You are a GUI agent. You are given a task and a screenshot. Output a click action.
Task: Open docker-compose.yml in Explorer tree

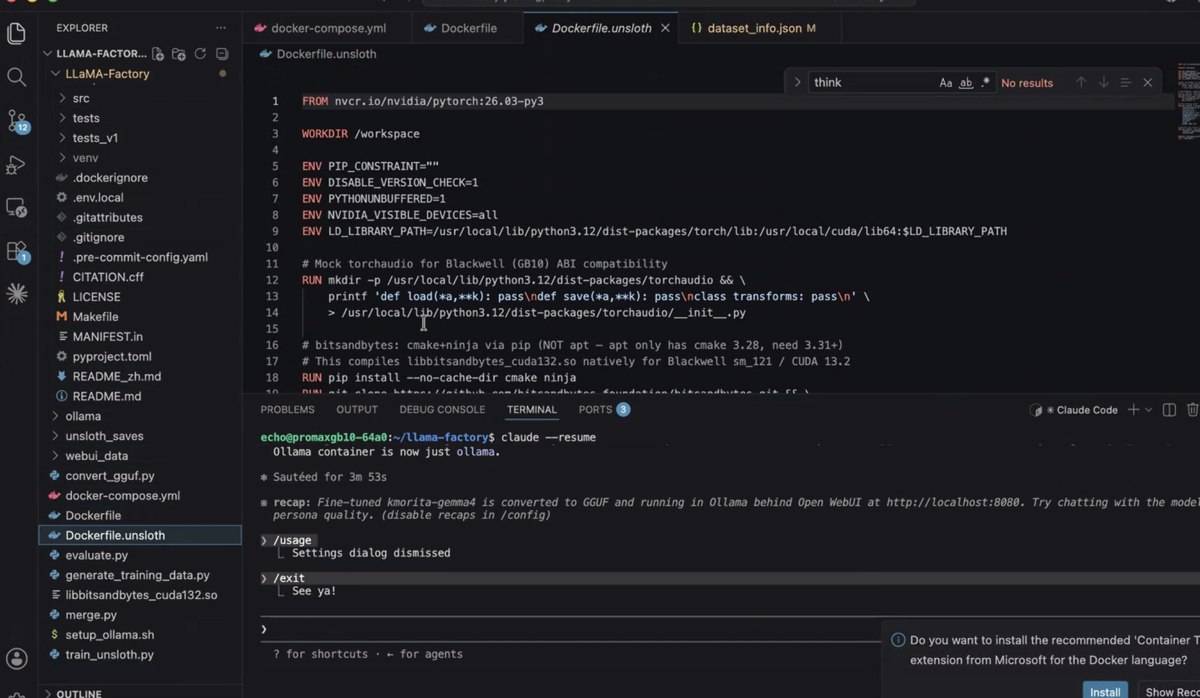[x=123, y=496]
